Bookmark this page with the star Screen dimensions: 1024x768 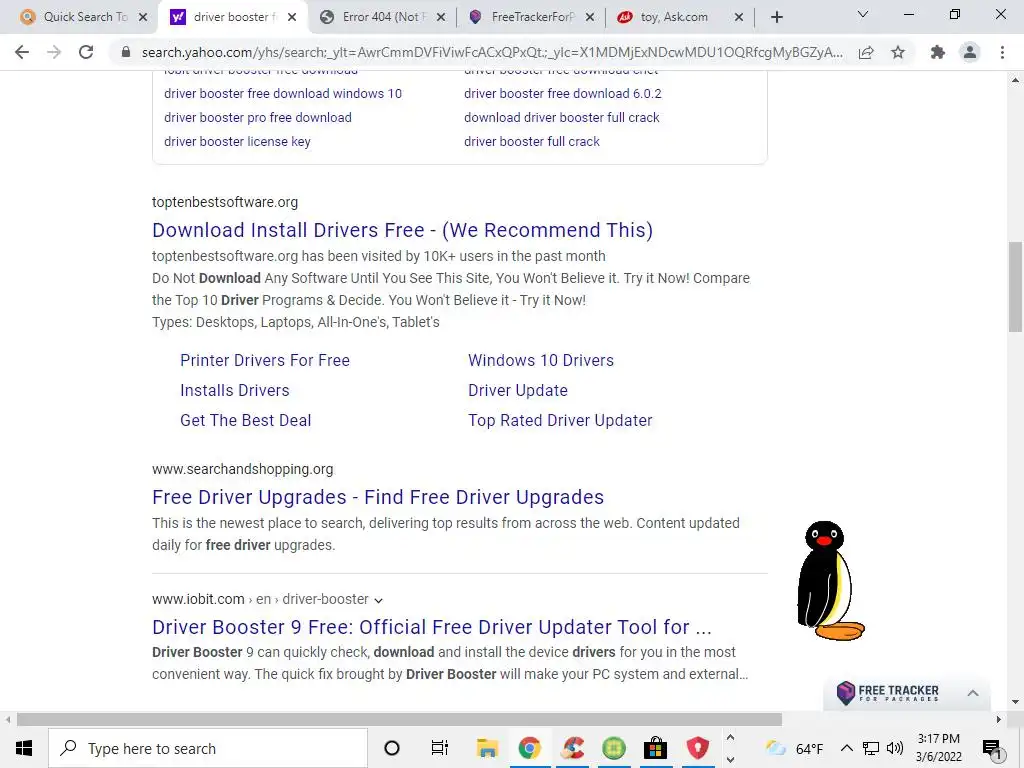coord(898,52)
